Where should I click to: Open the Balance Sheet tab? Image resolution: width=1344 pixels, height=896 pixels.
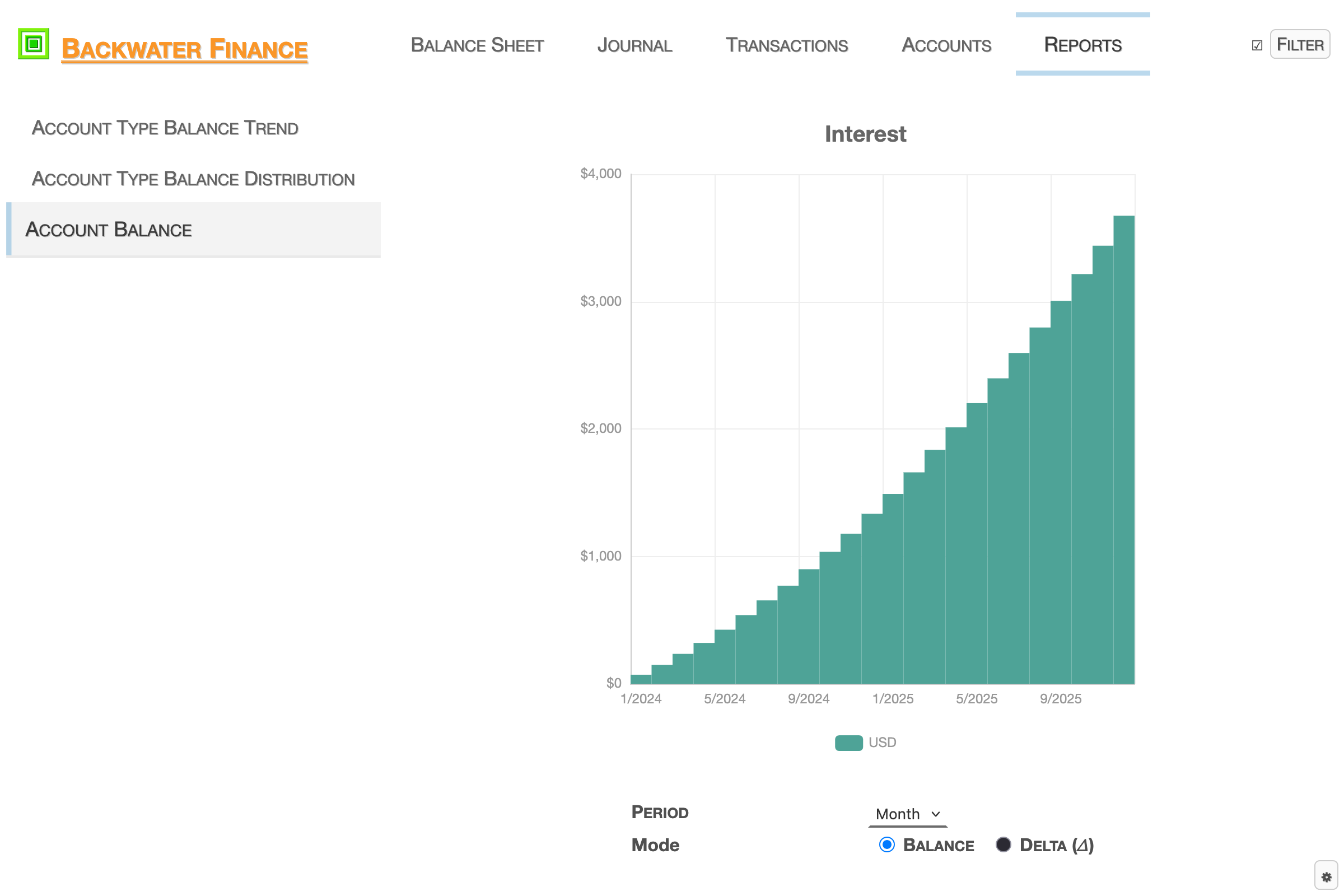(x=477, y=45)
